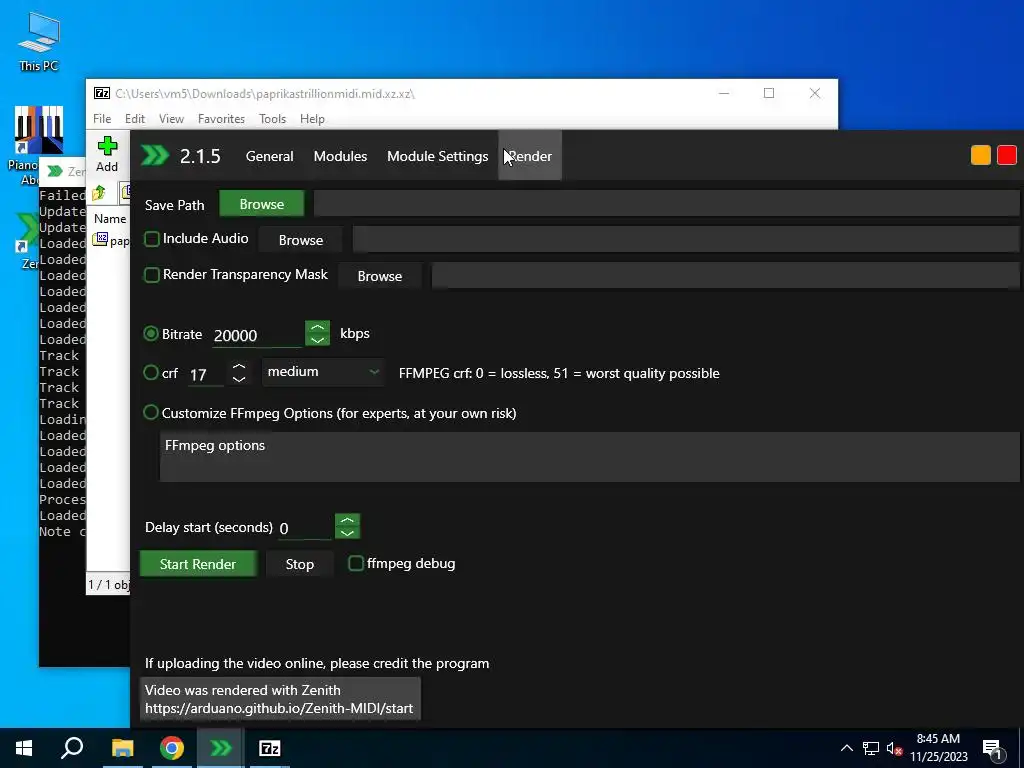Browse for the audio file
1024x768 pixels.
click(x=300, y=240)
